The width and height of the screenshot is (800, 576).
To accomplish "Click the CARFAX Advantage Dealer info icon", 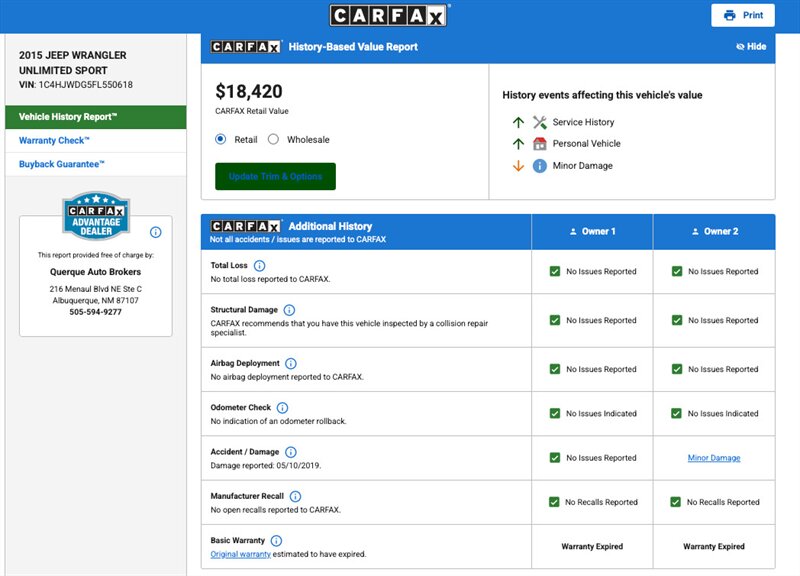I will coord(156,231).
